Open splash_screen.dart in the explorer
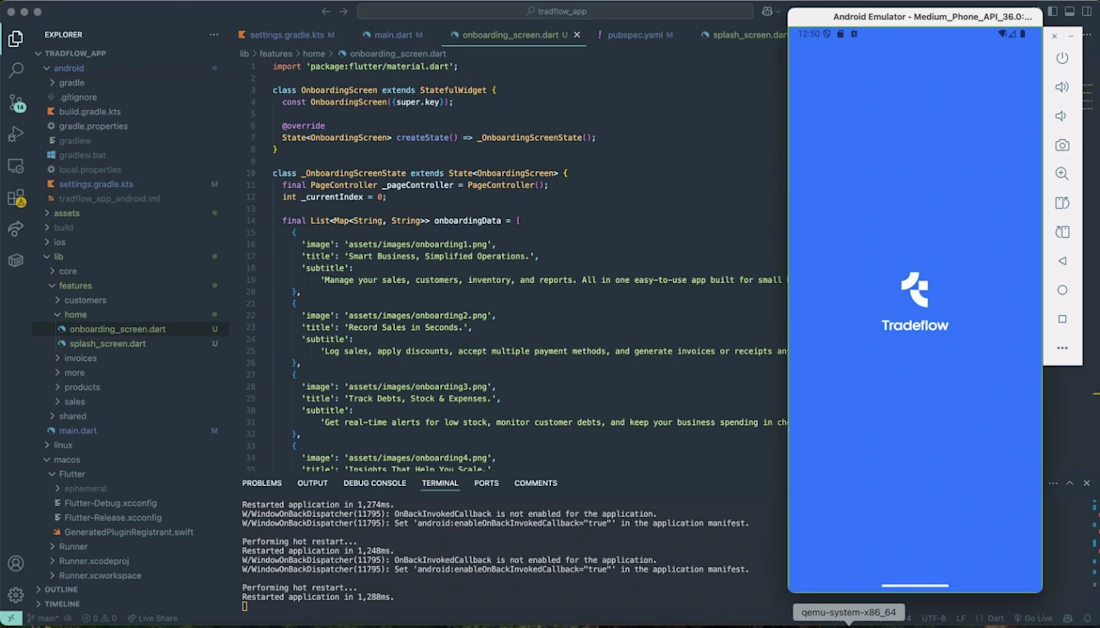1100x628 pixels. [107, 344]
